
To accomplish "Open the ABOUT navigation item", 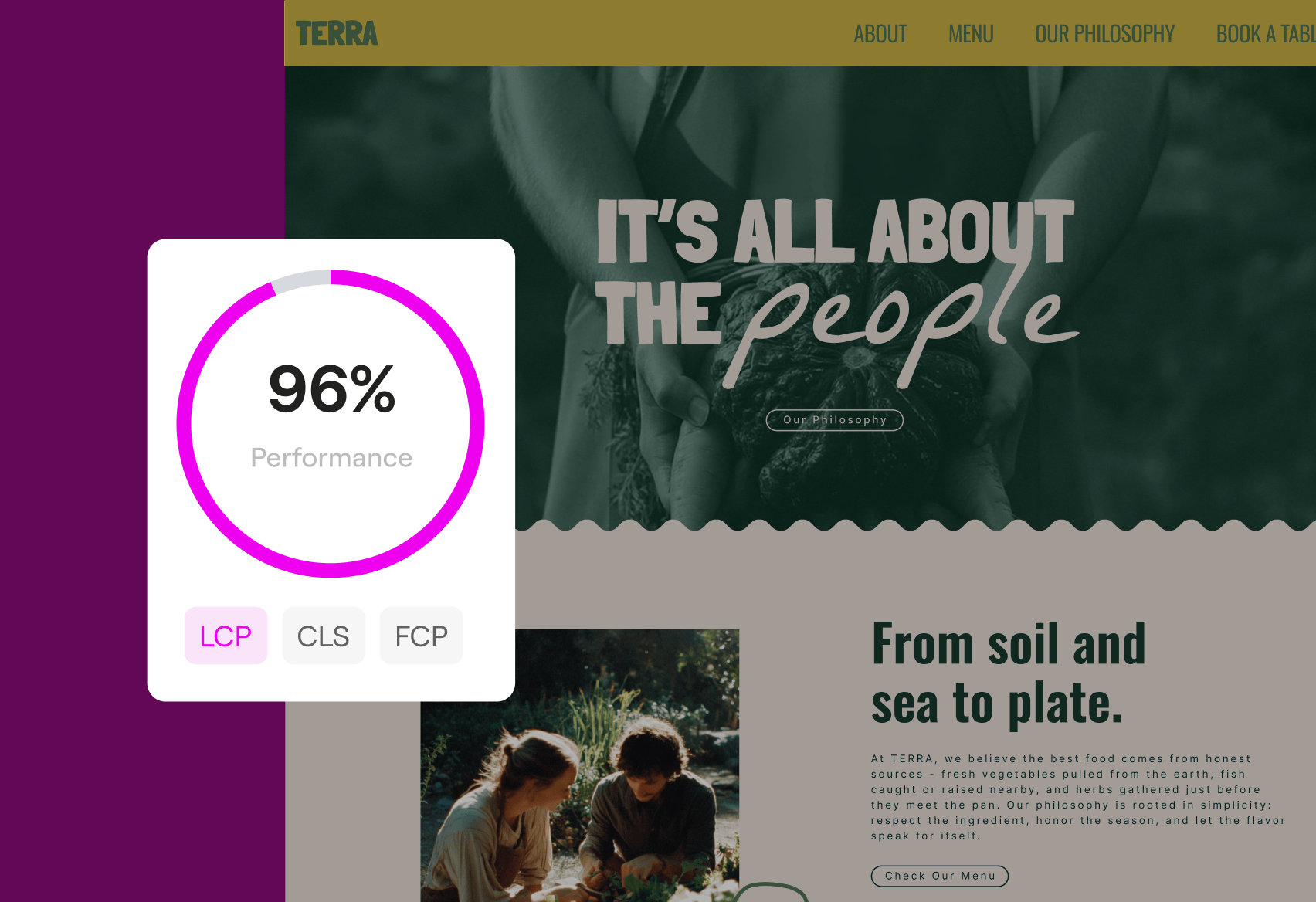I will (880, 34).
